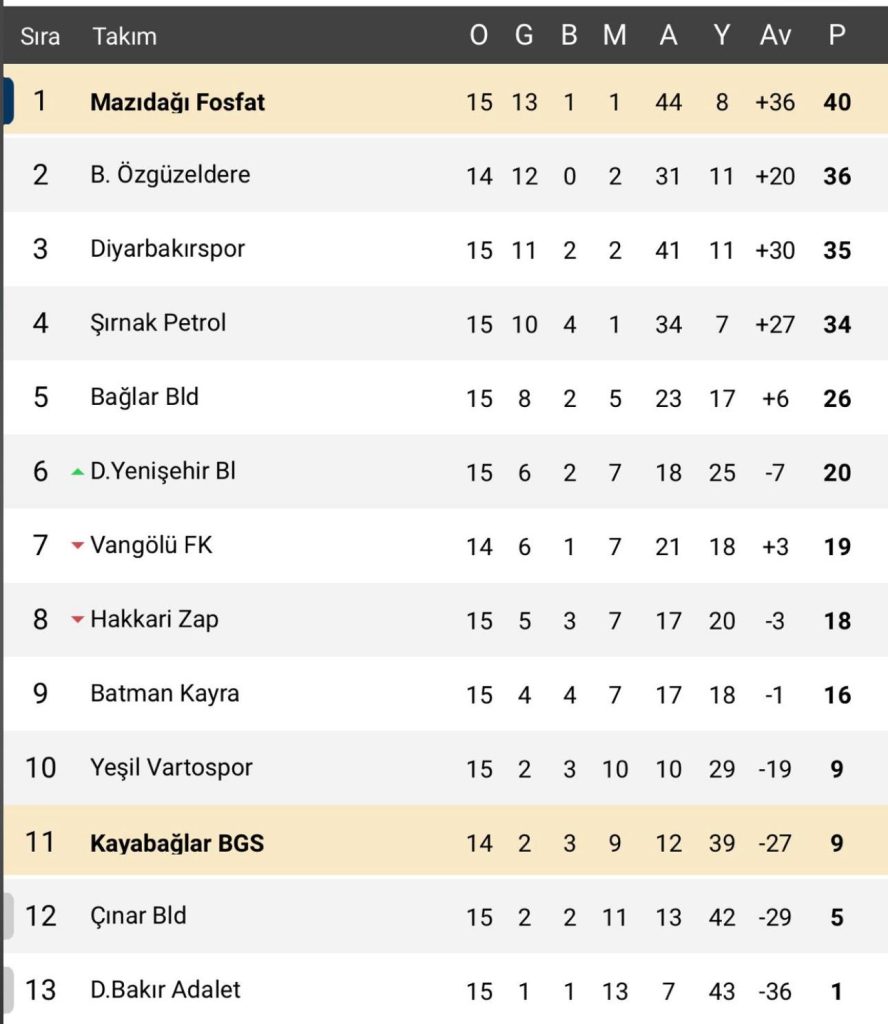Open B. Özgüzeldere team link

tap(170, 174)
